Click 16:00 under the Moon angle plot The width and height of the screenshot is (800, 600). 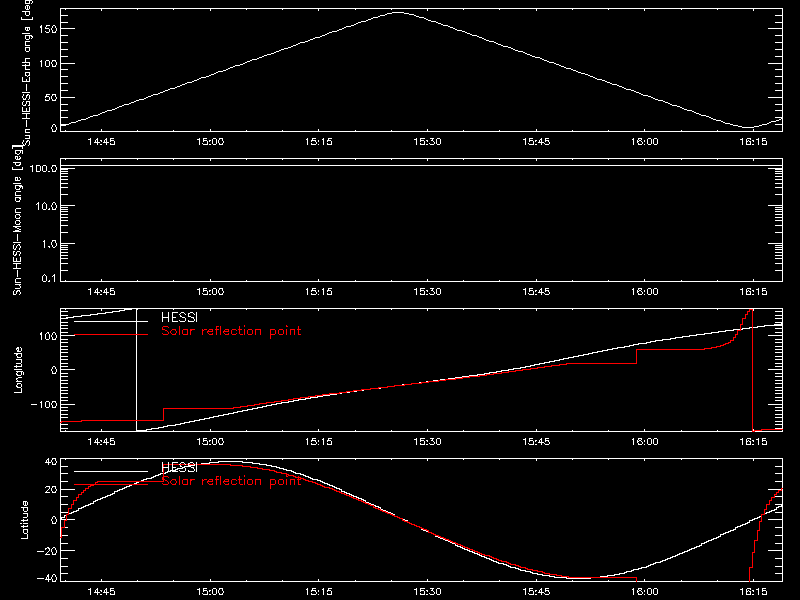tap(645, 292)
